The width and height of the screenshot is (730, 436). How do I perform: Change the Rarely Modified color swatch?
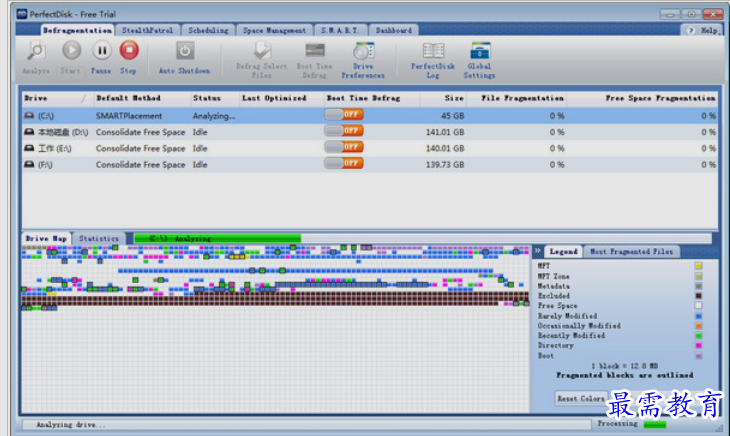pyautogui.click(x=698, y=316)
